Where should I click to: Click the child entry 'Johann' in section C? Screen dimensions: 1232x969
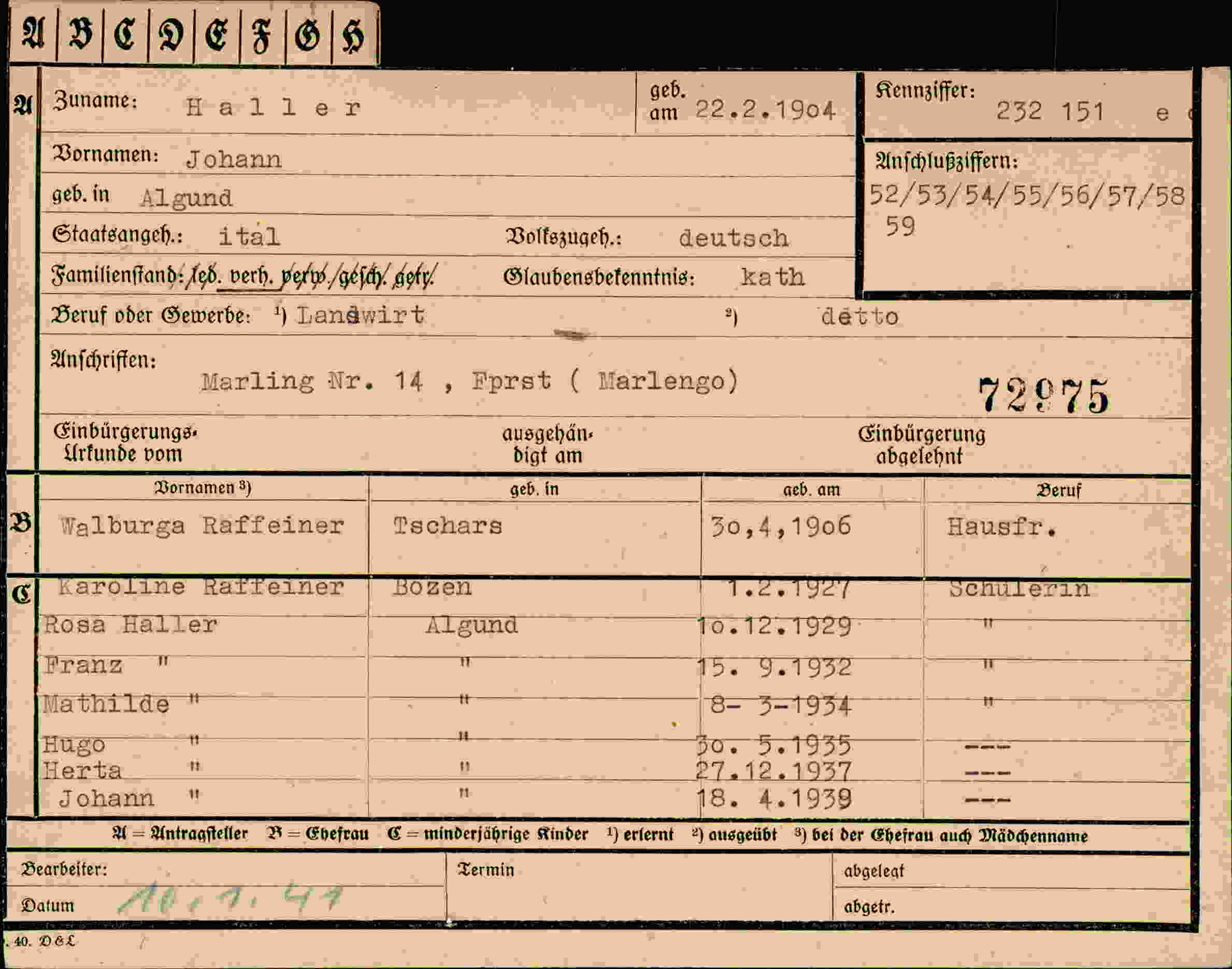tap(107, 798)
